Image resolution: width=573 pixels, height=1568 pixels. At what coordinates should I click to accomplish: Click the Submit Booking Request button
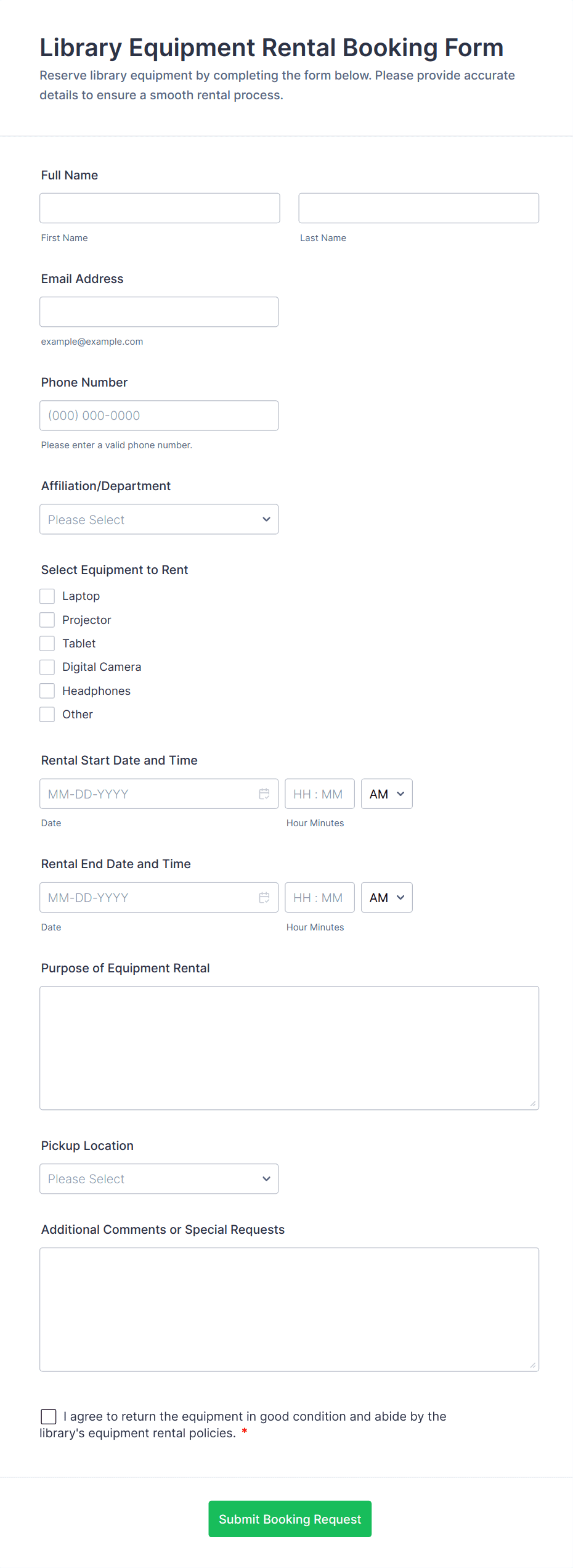(290, 1519)
